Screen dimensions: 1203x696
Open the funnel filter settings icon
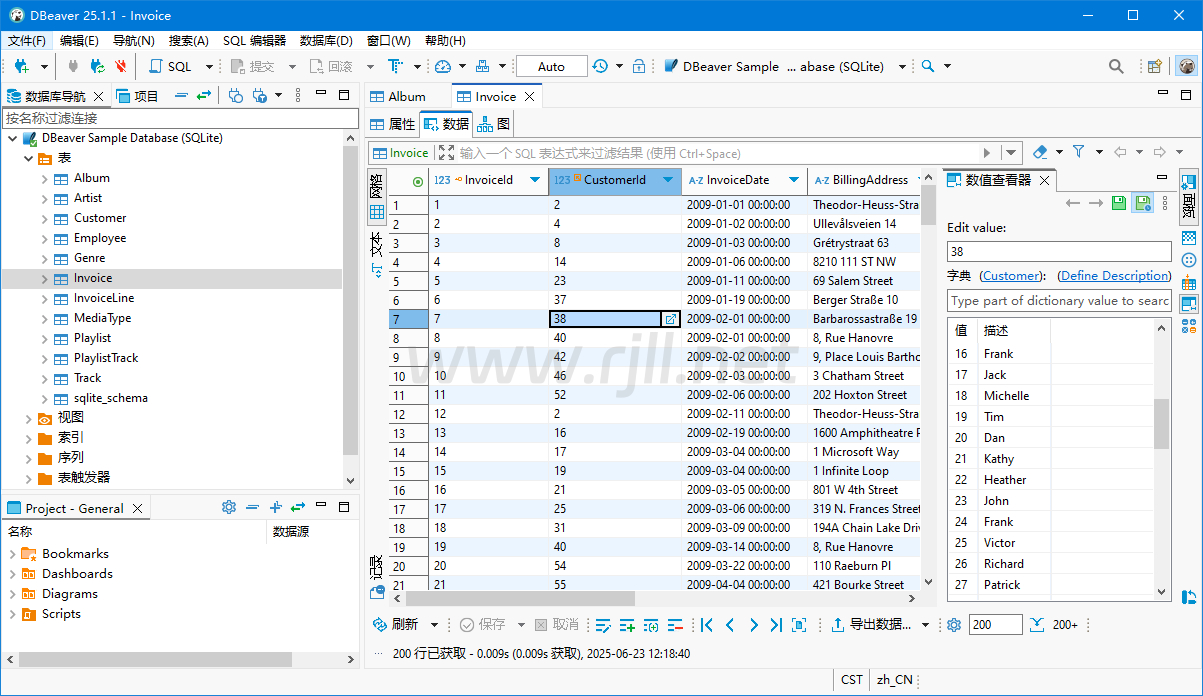pyautogui.click(x=1079, y=152)
